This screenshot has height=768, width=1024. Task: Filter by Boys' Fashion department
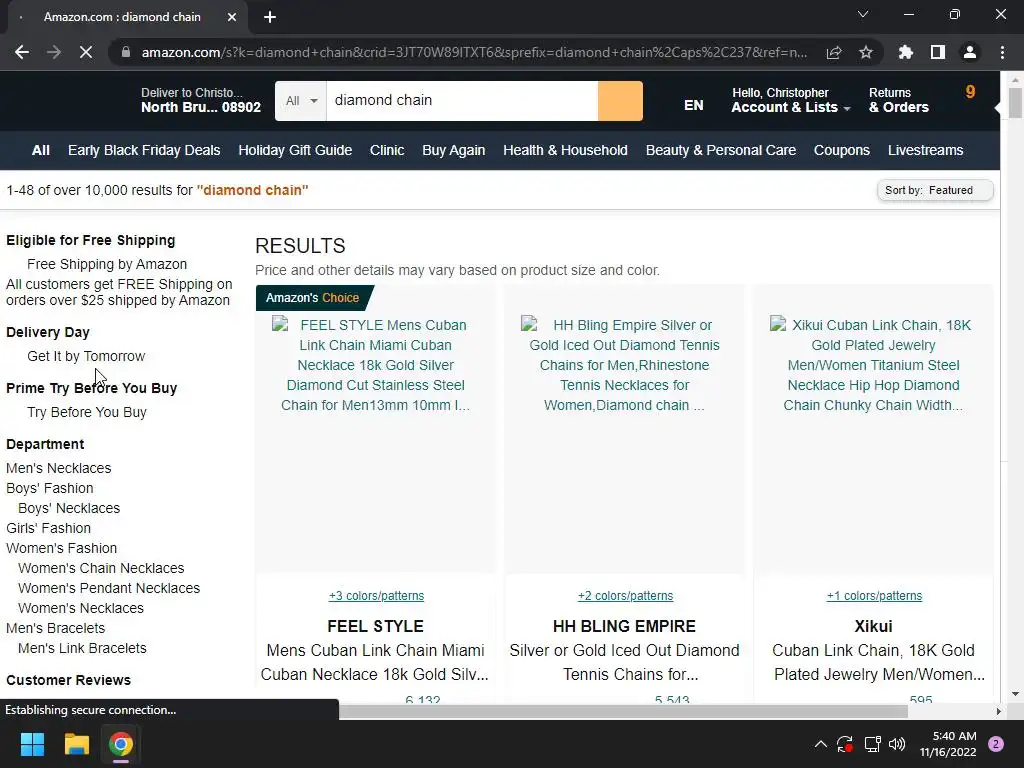[x=50, y=488]
